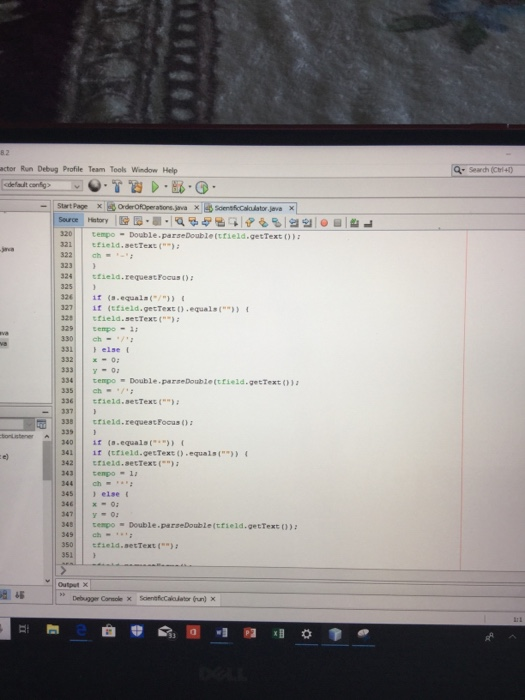Image resolution: width=525 pixels, height=700 pixels.
Task: Click the Uncomment icon in the editor toolbar
Action: (x=368, y=223)
